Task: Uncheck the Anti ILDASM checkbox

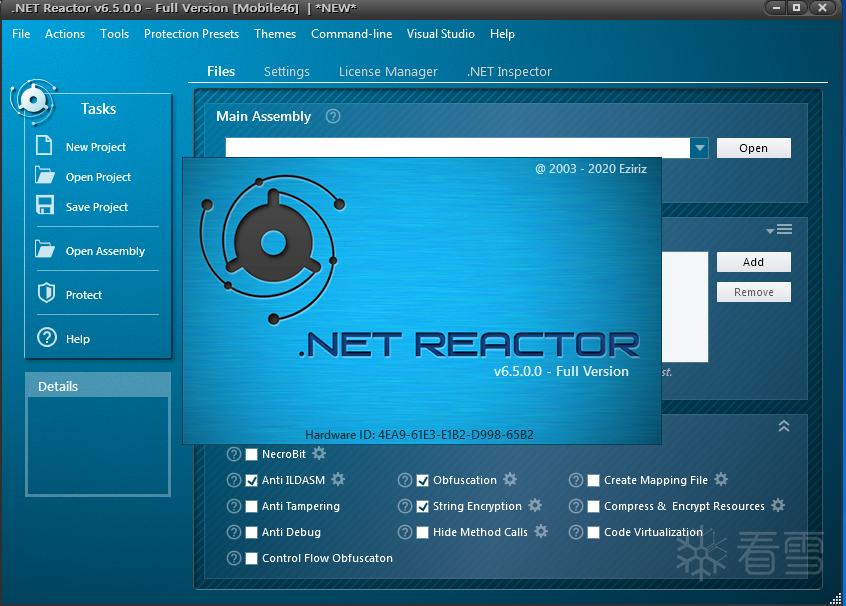Action: [251, 480]
